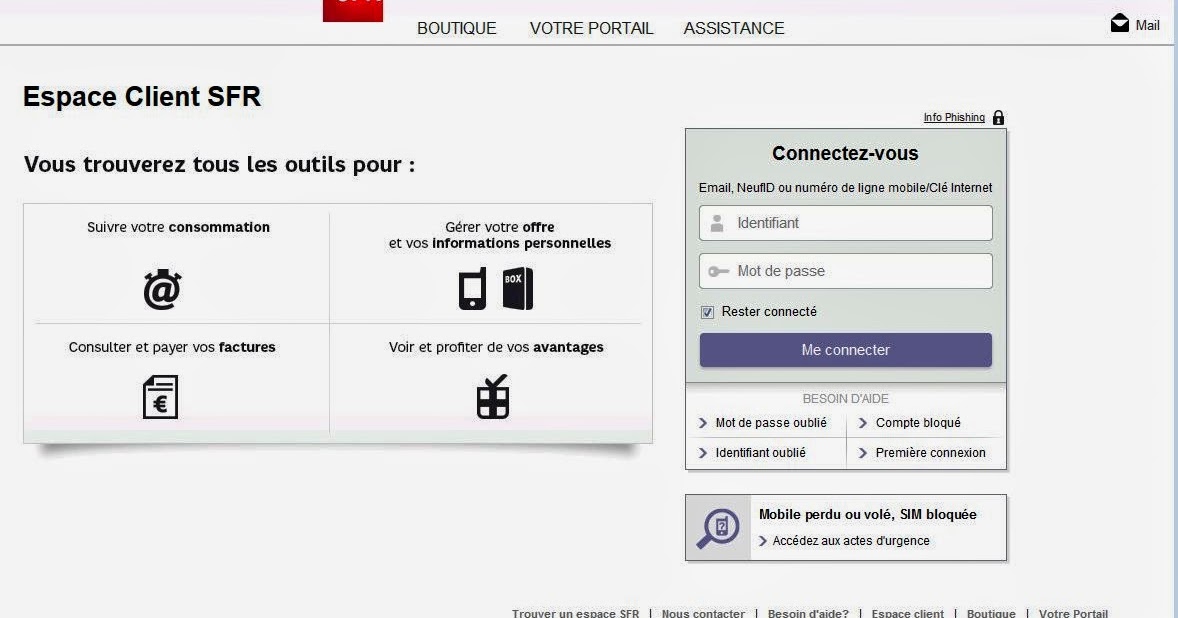Image resolution: width=1178 pixels, height=618 pixels.
Task: Open footer link Trouver un espace SFR
Action: click(575, 613)
